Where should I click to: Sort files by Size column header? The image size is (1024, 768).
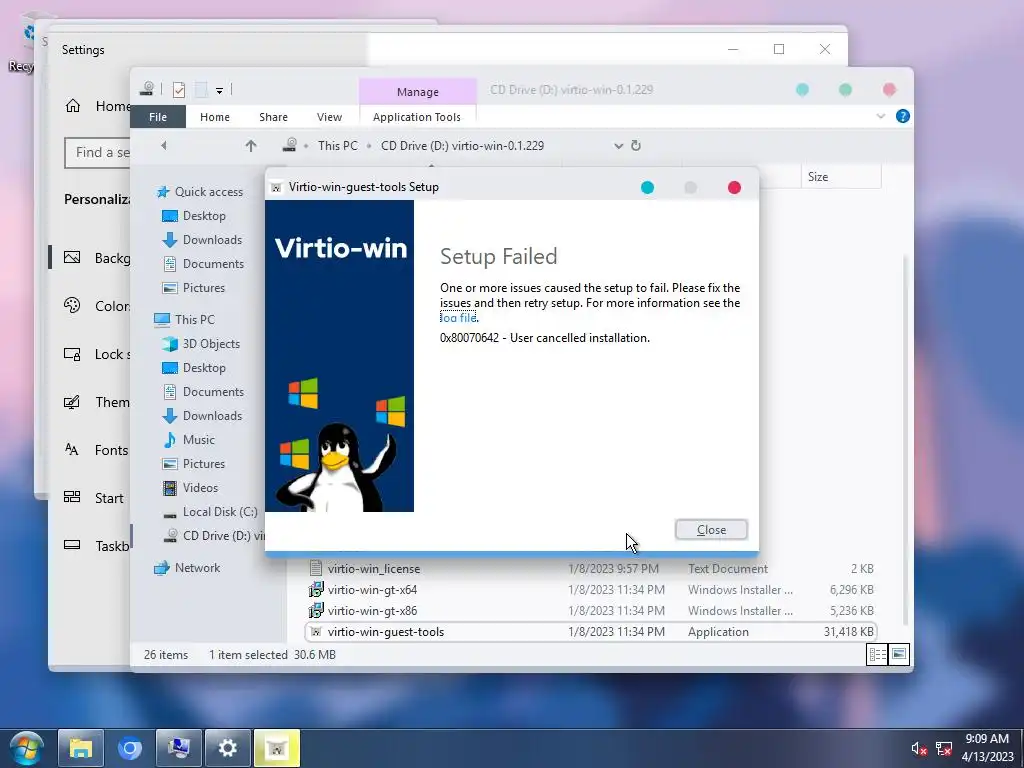tap(841, 177)
